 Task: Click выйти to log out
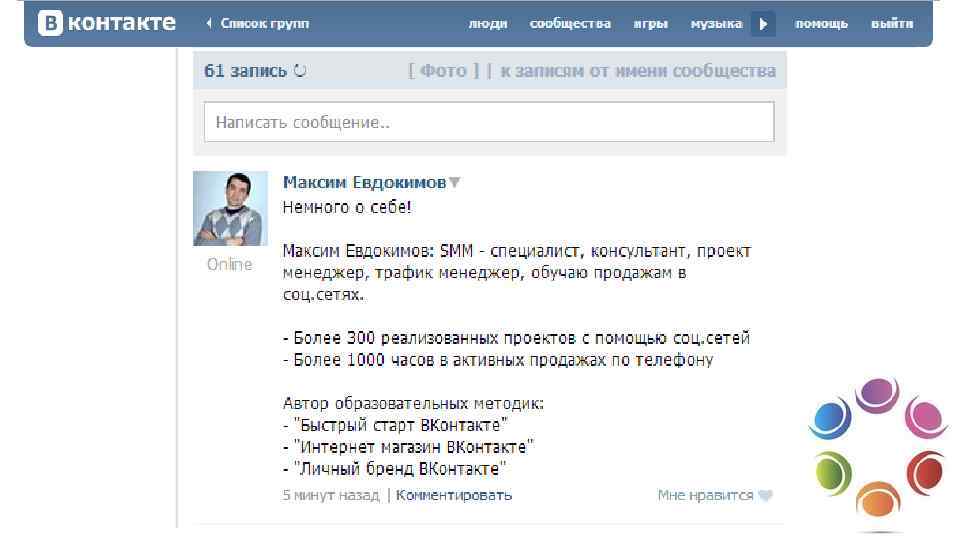click(x=892, y=23)
